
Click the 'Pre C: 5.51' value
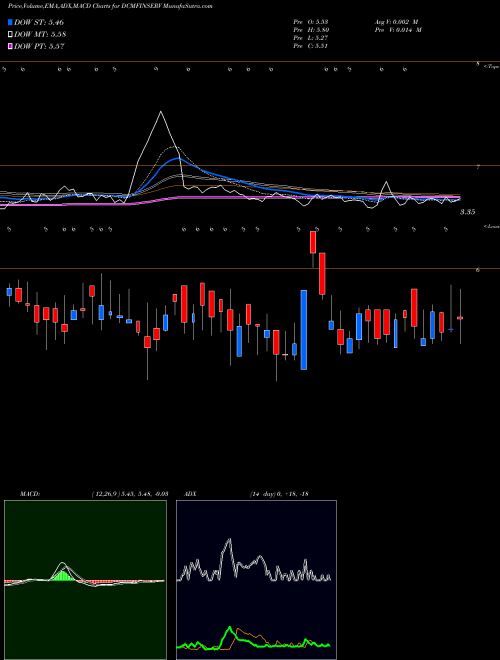(311, 46)
